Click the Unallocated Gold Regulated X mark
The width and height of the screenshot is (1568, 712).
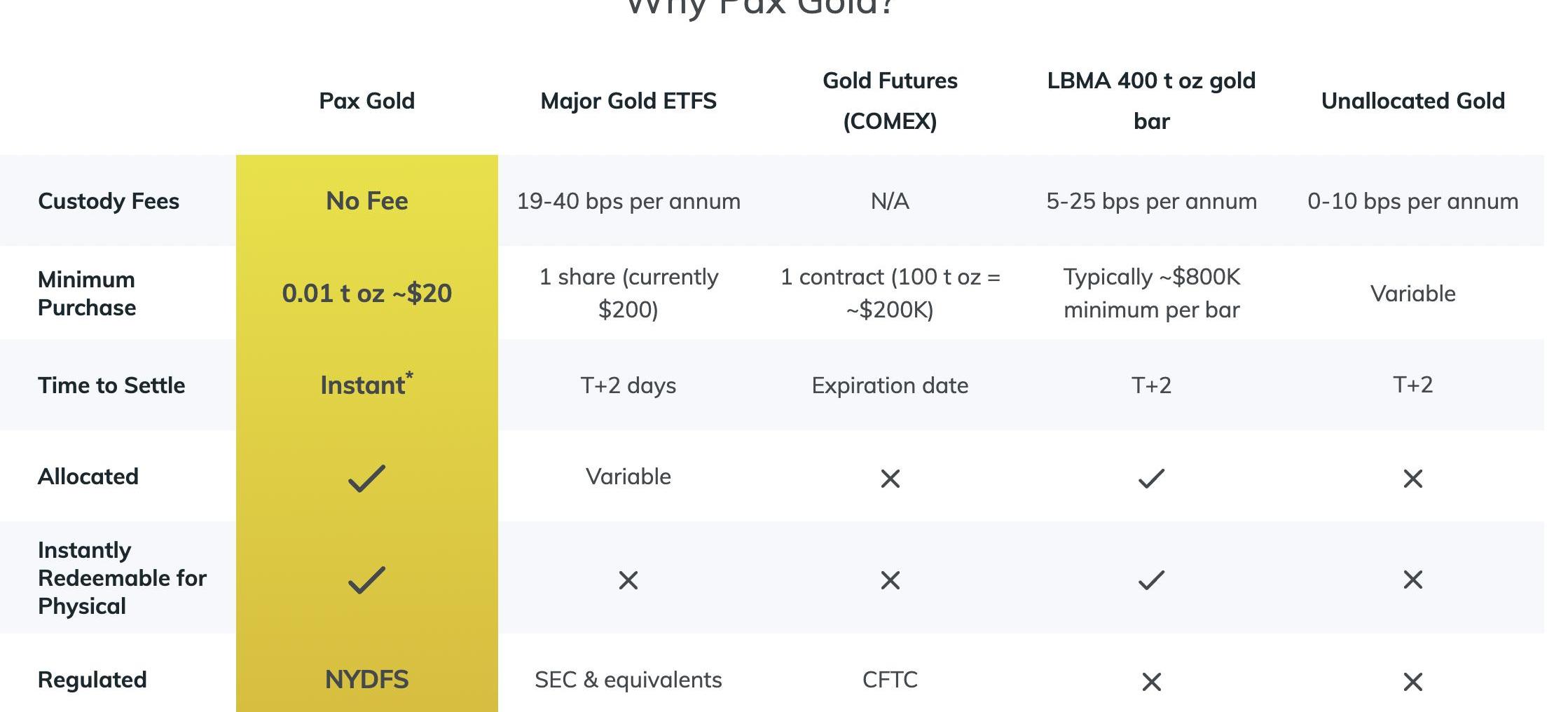[x=1412, y=682]
